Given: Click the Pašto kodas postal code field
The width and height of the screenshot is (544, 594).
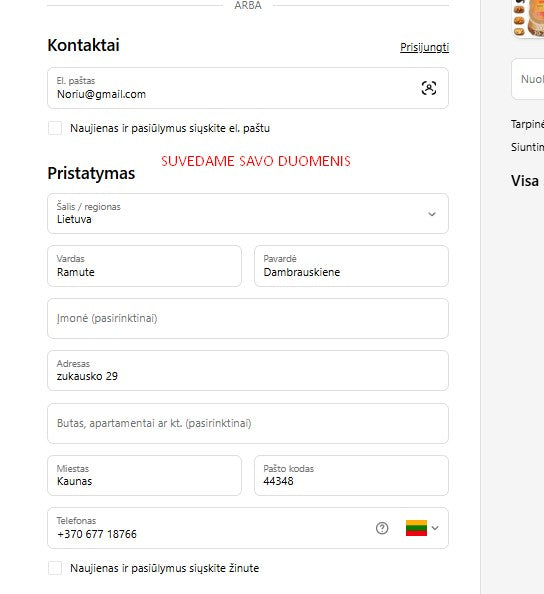Looking at the screenshot, I should (351, 475).
